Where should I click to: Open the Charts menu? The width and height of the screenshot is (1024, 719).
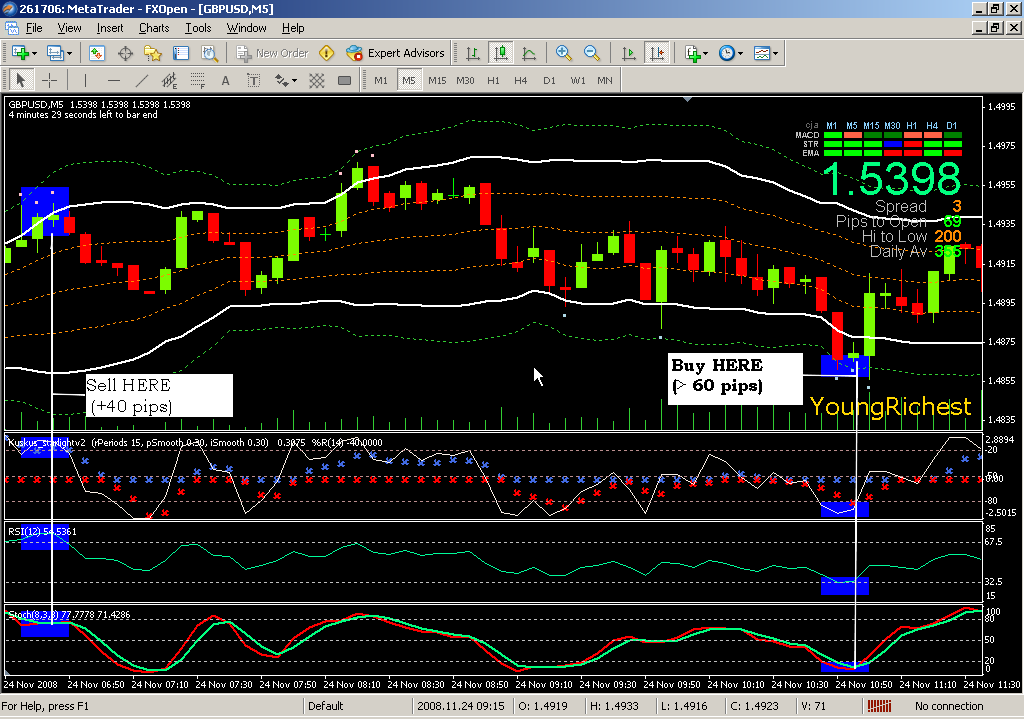154,28
